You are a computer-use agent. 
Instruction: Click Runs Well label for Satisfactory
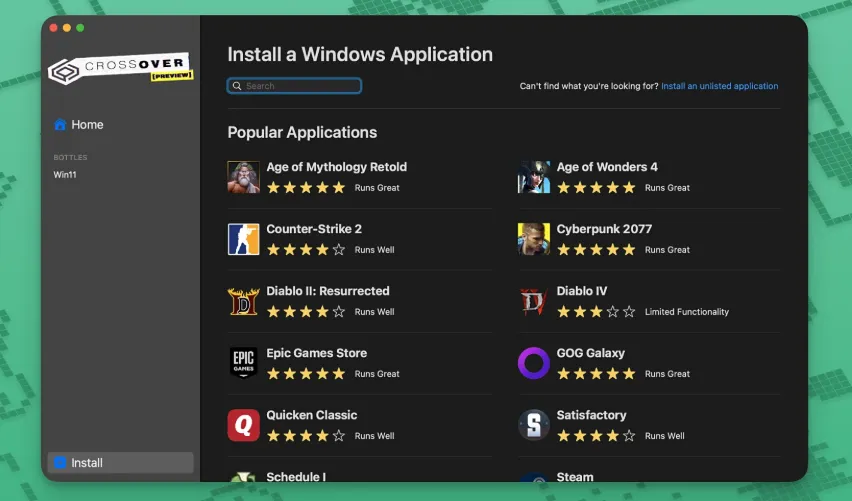pyautogui.click(x=665, y=435)
